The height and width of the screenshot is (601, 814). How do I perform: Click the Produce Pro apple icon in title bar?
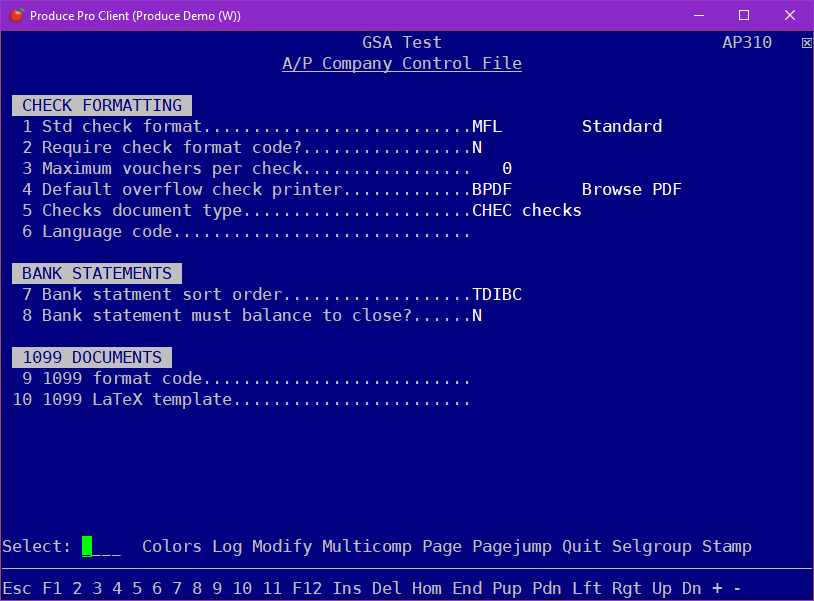pyautogui.click(x=17, y=16)
